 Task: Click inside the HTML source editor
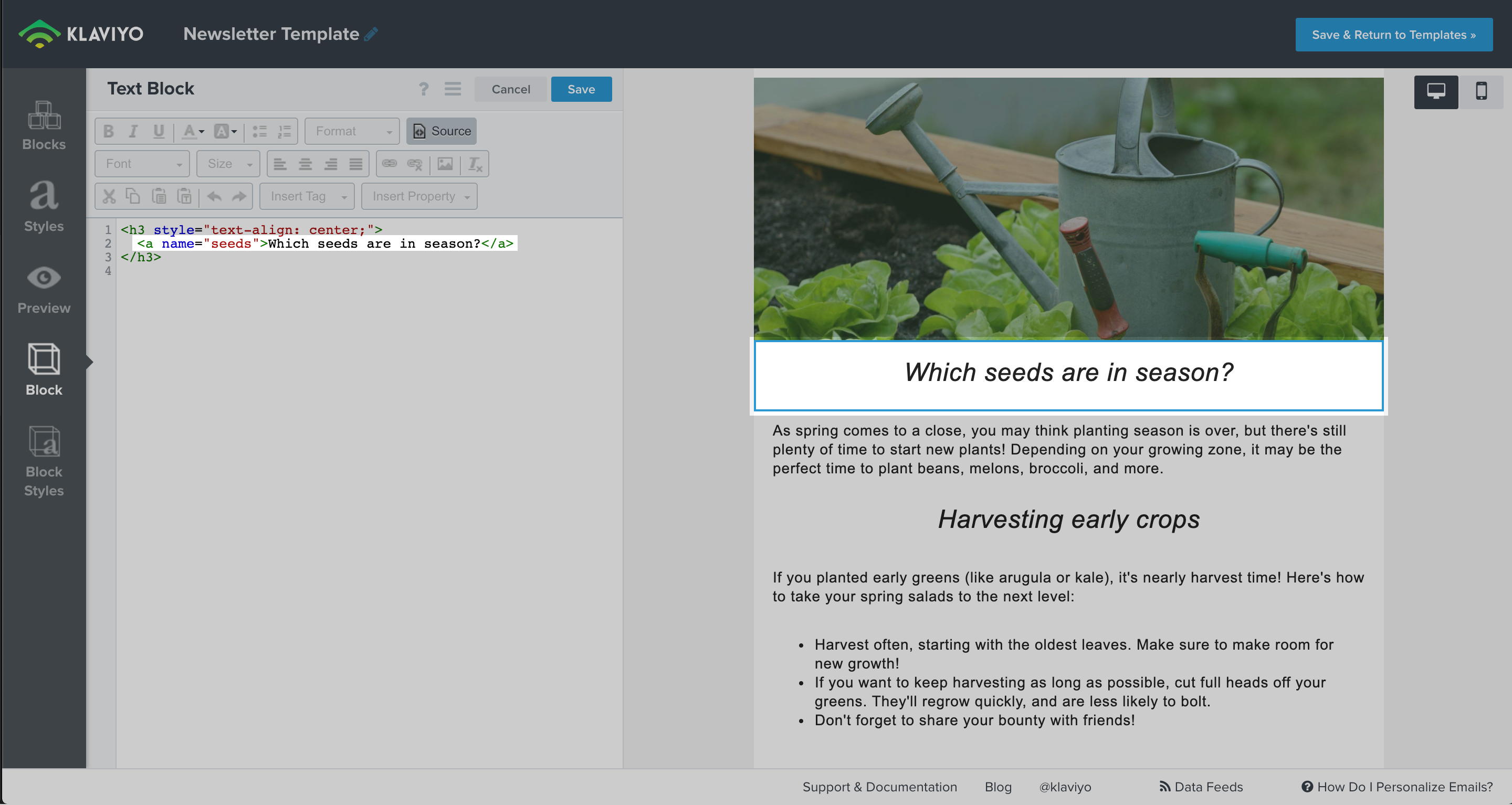click(x=370, y=493)
